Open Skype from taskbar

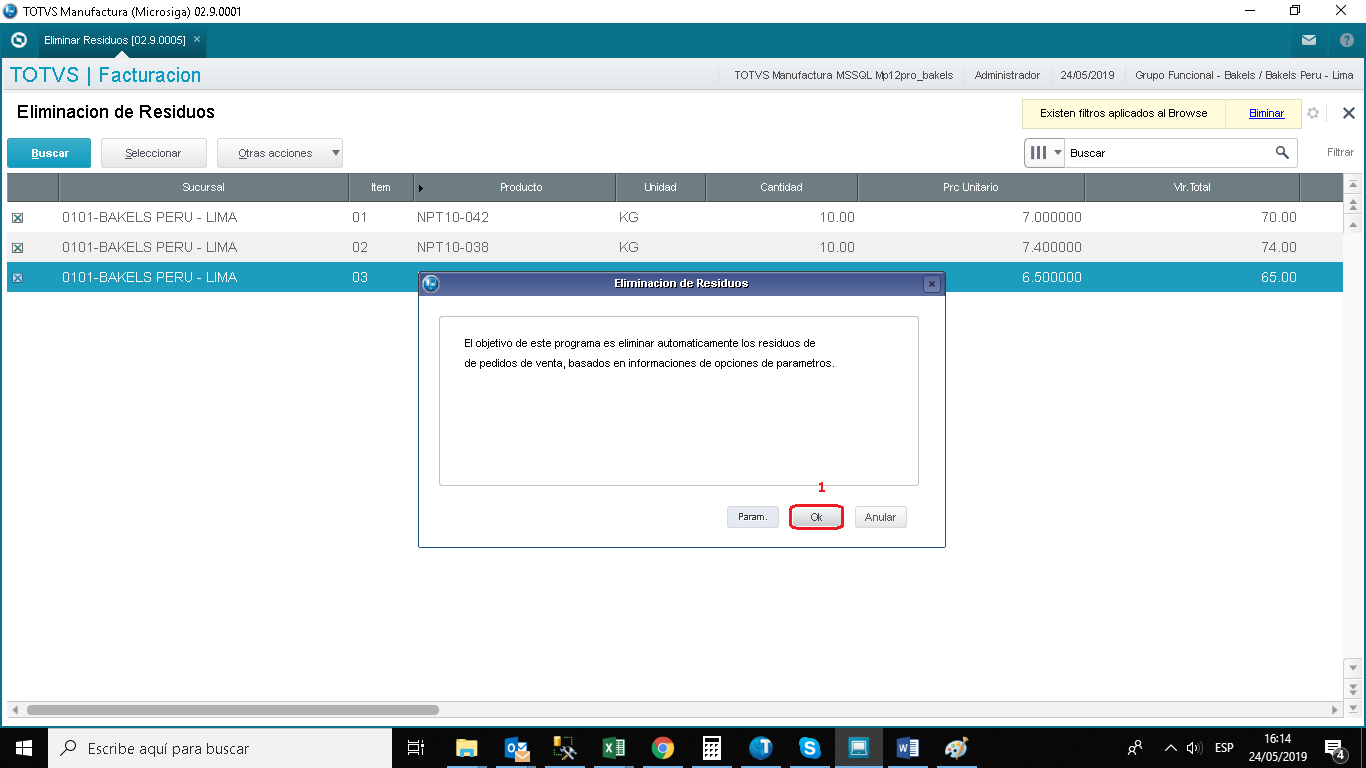tap(810, 748)
